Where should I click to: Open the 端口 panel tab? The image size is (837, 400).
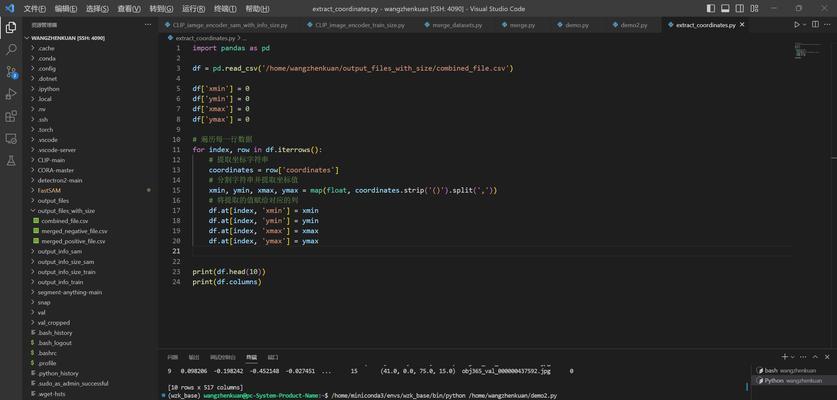click(273, 357)
